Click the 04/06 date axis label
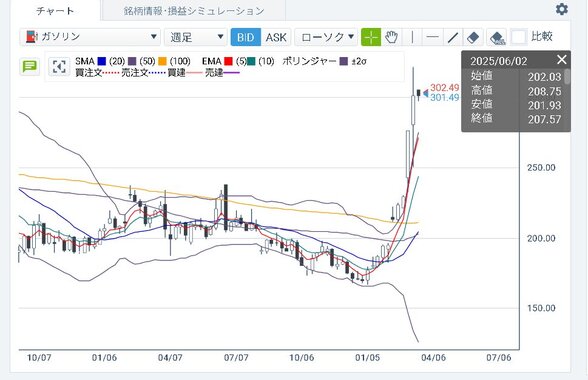Image resolution: width=588 pixels, height=380 pixels. click(x=434, y=358)
